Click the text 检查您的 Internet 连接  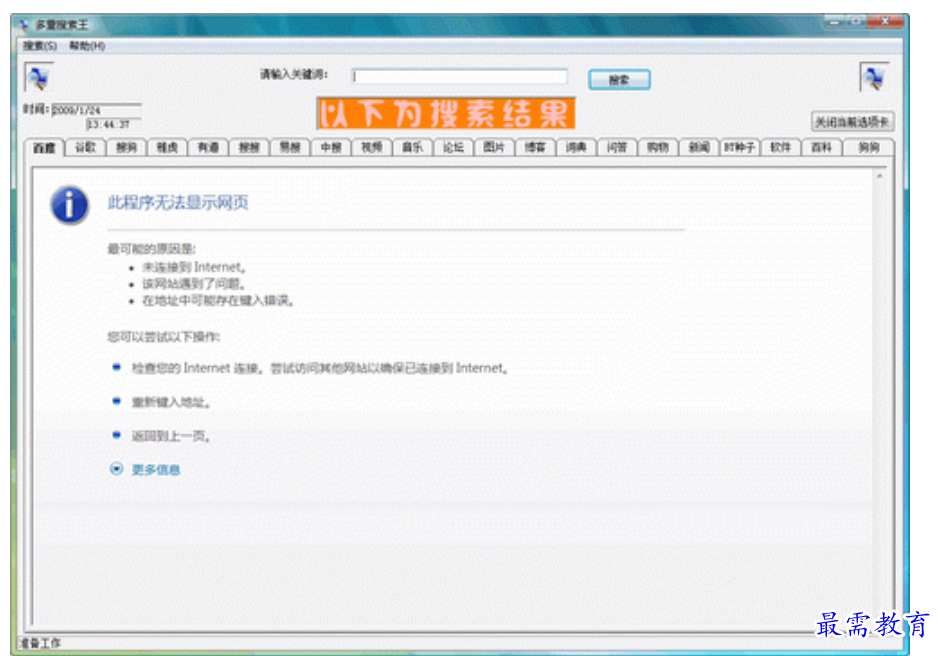coord(197,368)
